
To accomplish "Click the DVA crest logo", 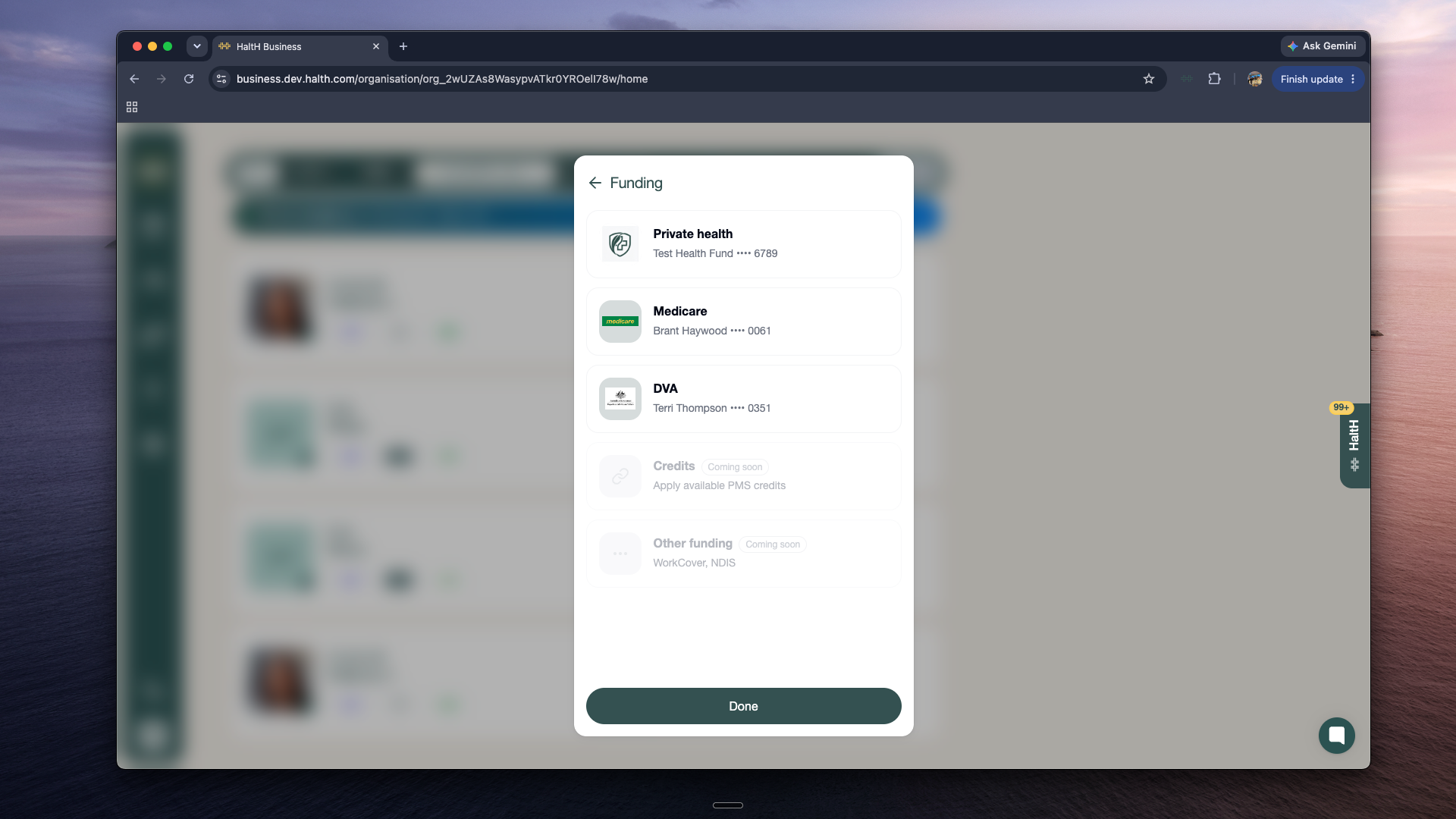I will (620, 399).
